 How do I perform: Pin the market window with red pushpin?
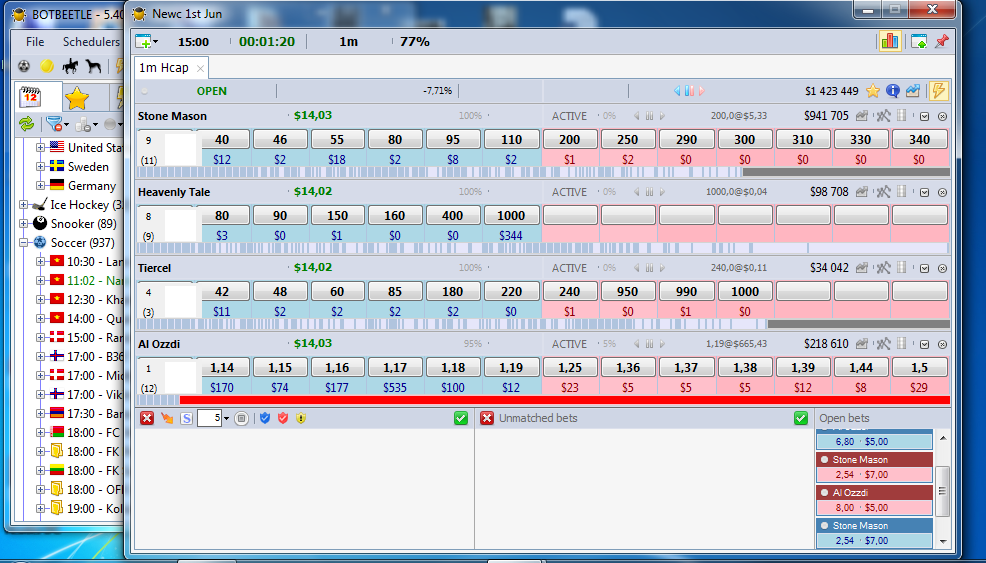click(941, 42)
